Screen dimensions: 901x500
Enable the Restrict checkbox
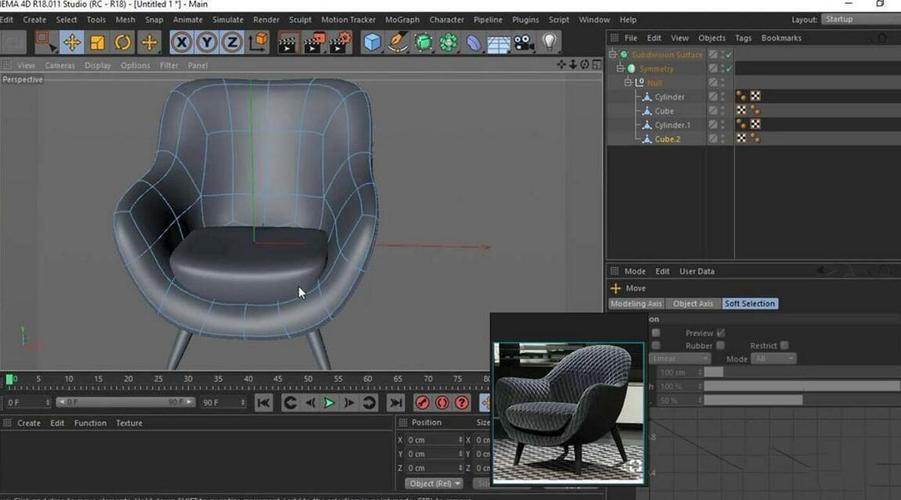784,346
